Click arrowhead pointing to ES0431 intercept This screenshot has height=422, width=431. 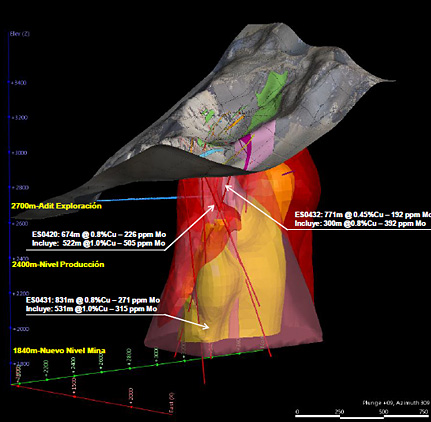tap(206, 326)
